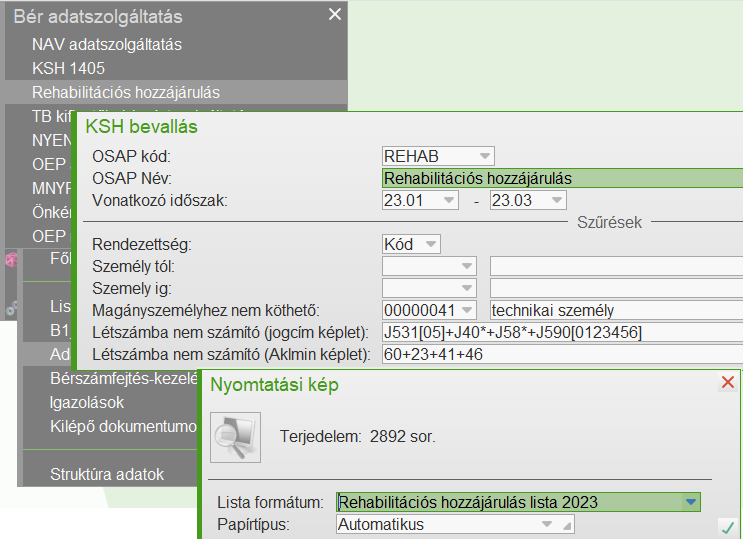Image resolution: width=743 pixels, height=543 pixels.
Task: Click the Személy ig name field
Action: (x=616, y=288)
